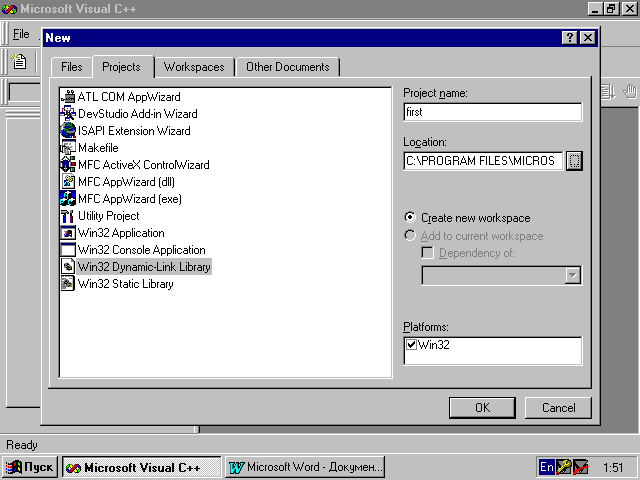Click the key icon in the system tray
The image size is (640, 480).
pyautogui.click(x=564, y=467)
